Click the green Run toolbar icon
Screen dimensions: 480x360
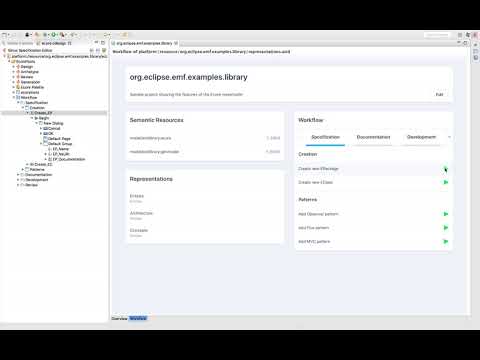[53, 34]
